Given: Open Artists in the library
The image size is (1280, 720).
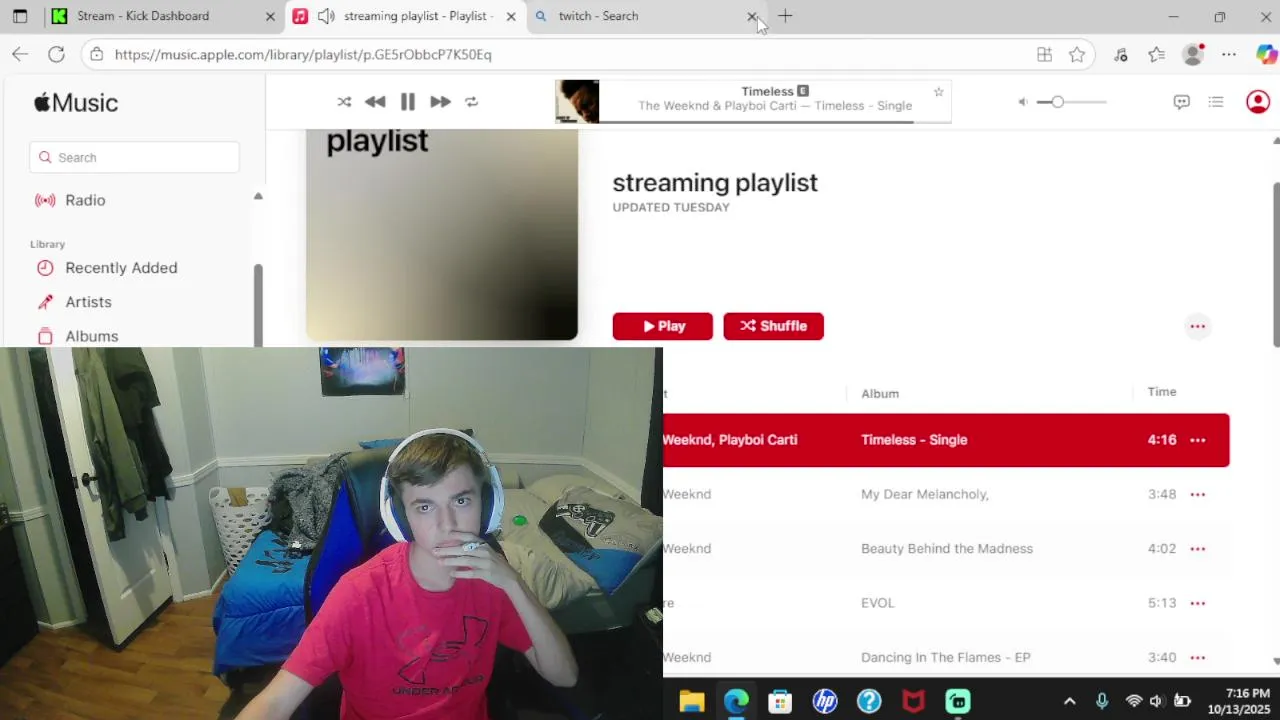Looking at the screenshot, I should tap(88, 302).
